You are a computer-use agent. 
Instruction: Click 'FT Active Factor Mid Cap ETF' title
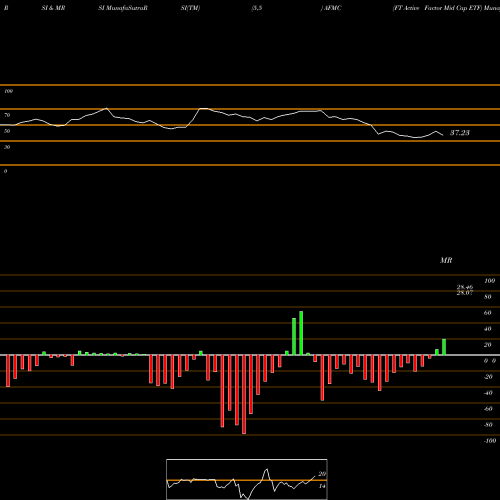coord(438,8)
